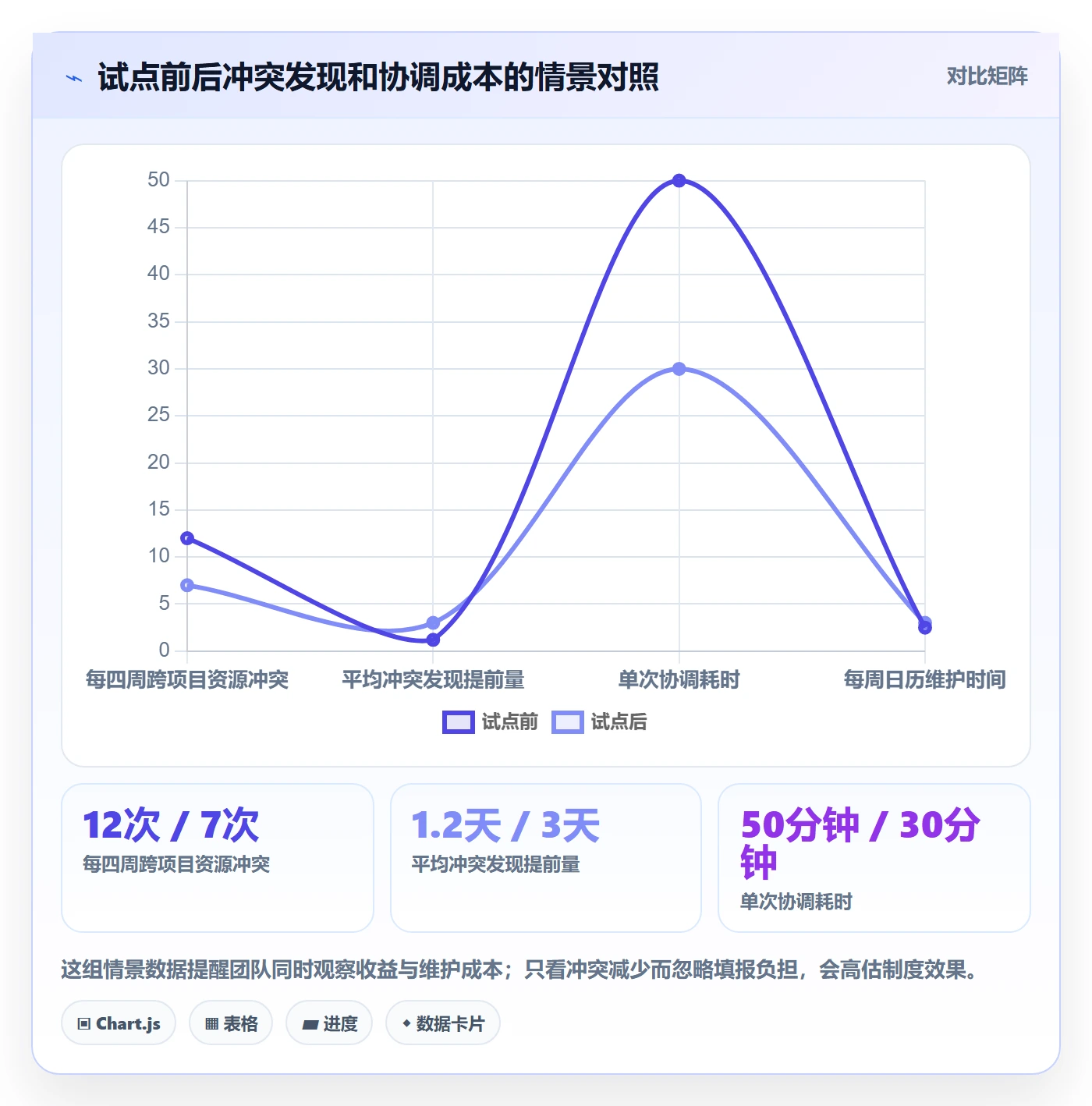Click y-axis tick label 0

tap(164, 650)
